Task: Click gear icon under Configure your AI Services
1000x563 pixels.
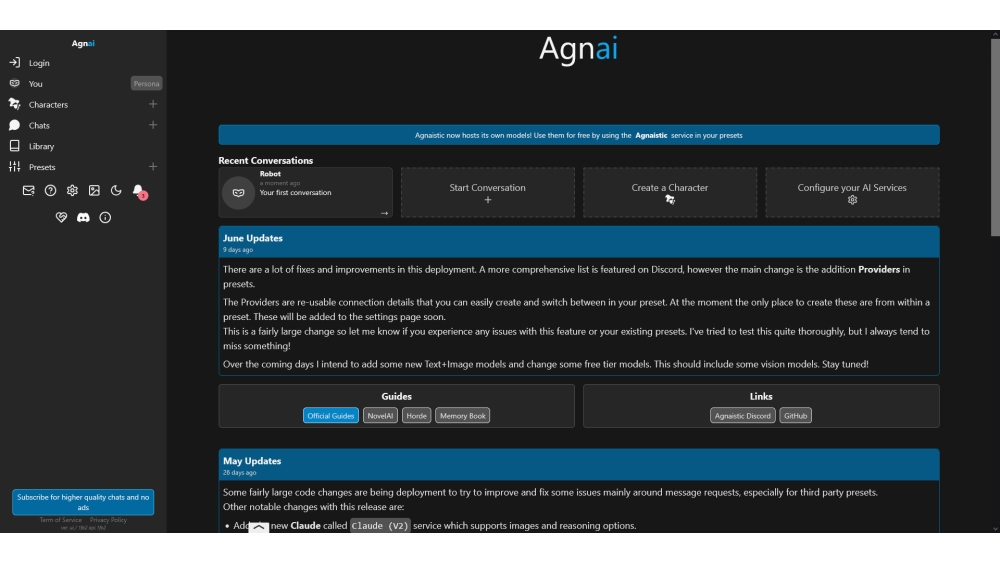Action: click(x=852, y=200)
